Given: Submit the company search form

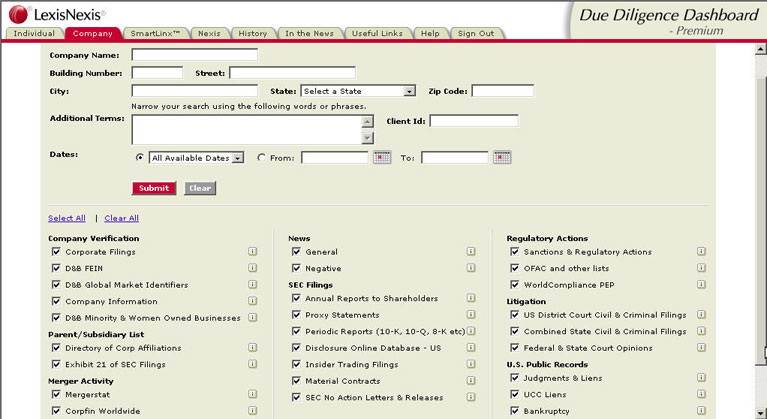Looking at the screenshot, I should click(x=154, y=188).
